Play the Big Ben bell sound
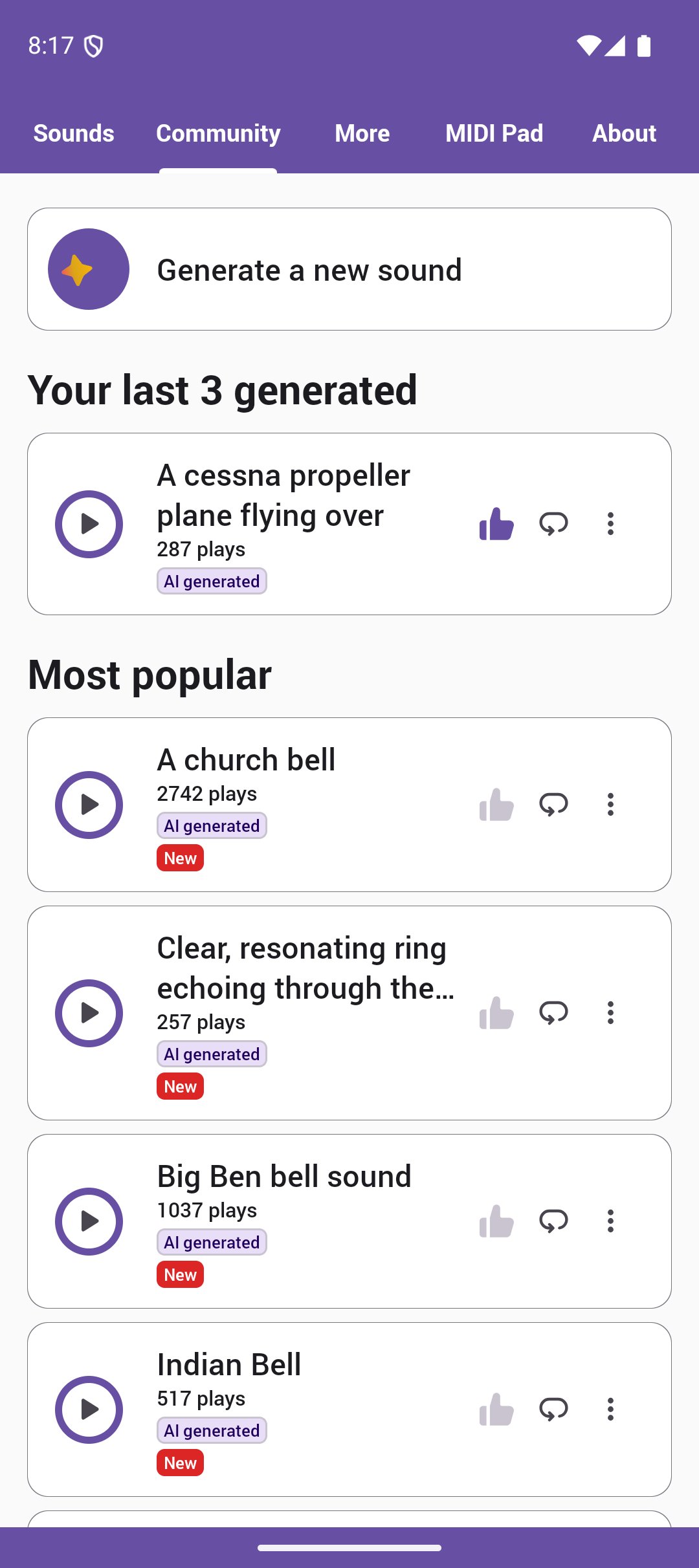 89,1221
